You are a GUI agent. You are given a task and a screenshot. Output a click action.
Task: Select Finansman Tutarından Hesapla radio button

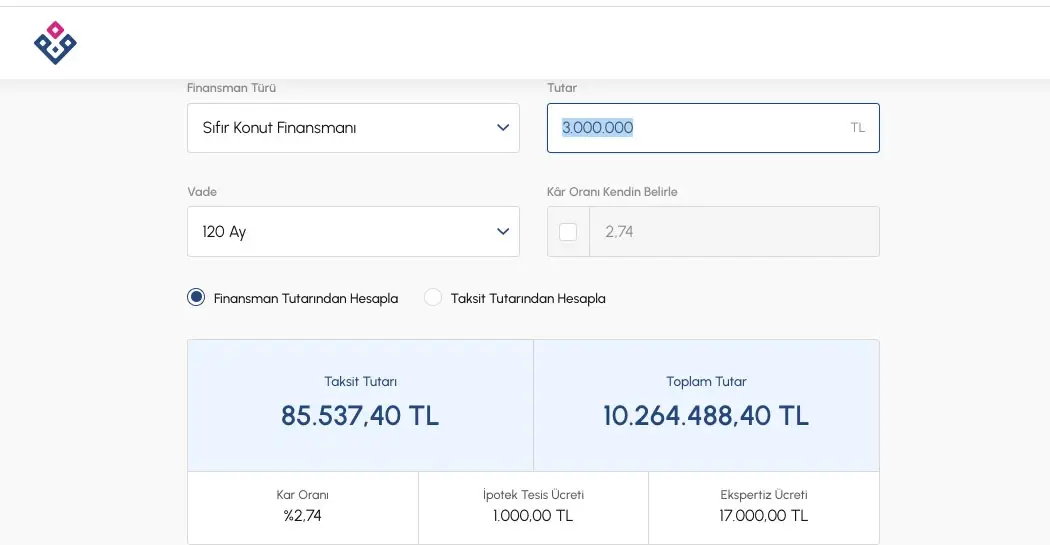(196, 298)
